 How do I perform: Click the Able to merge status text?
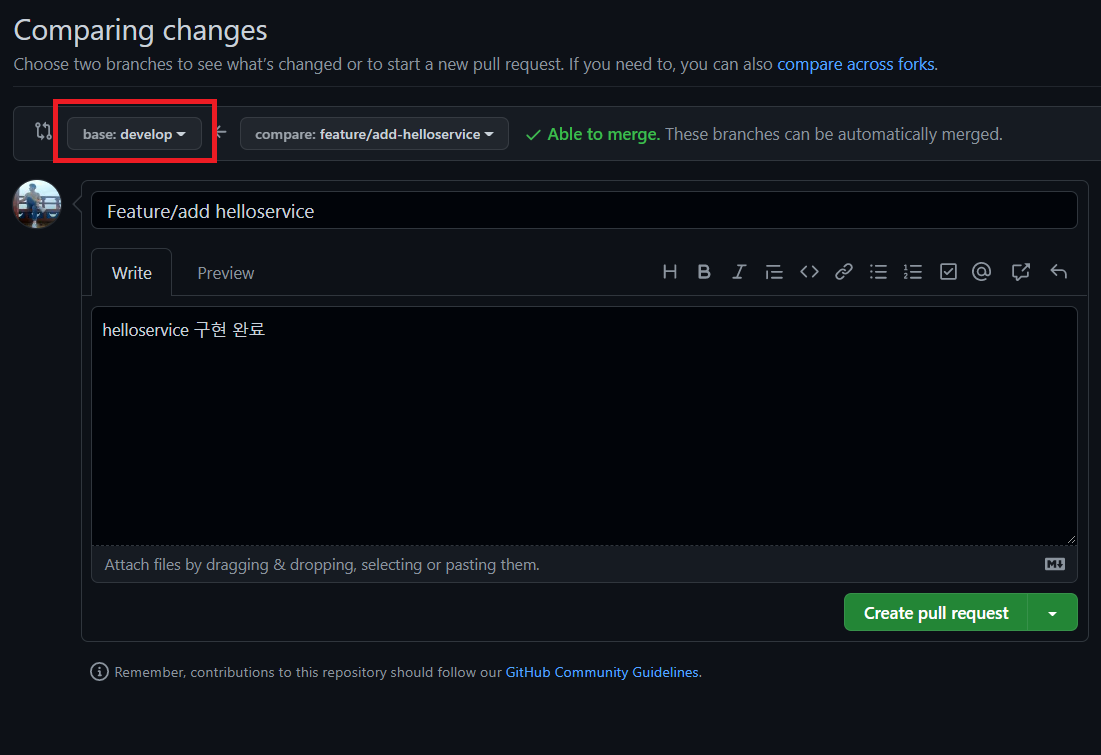coord(603,134)
